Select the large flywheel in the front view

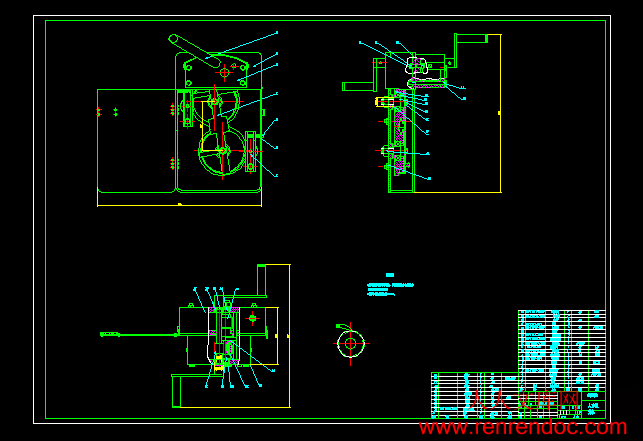pyautogui.click(x=222, y=151)
